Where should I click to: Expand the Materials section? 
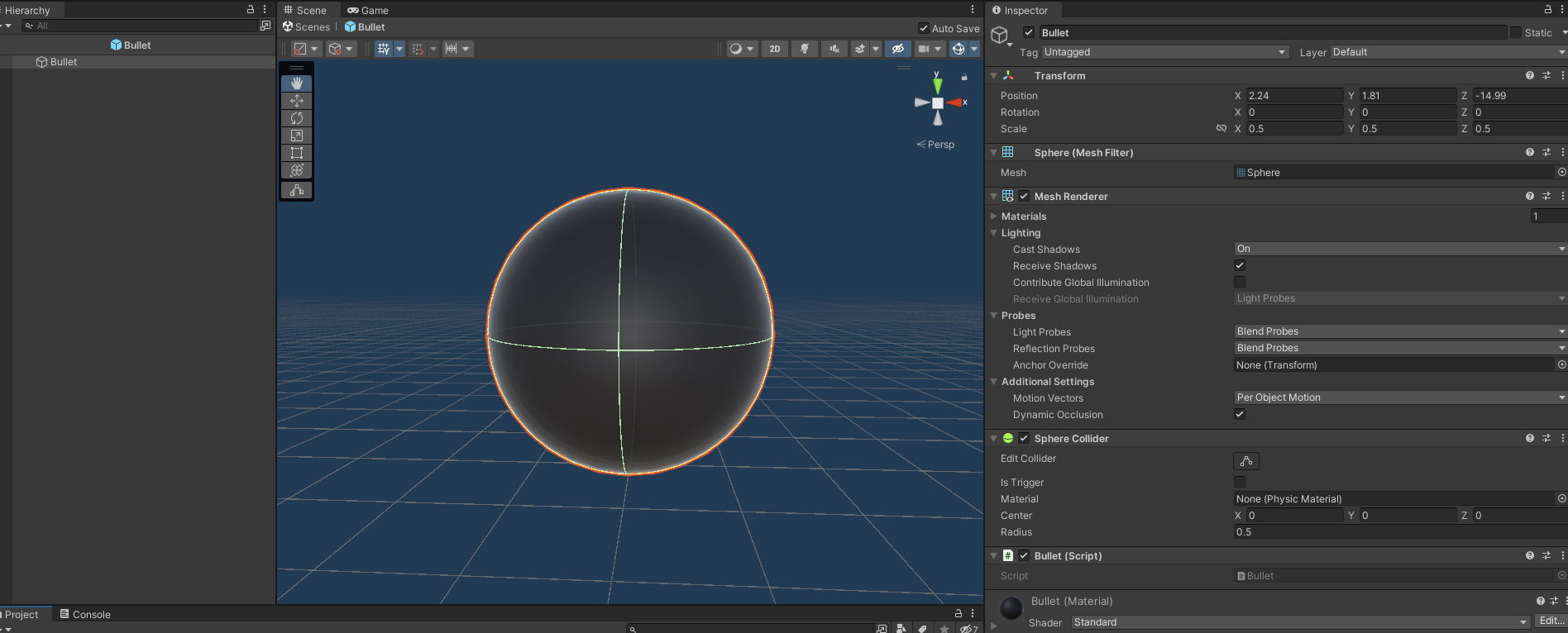coord(994,216)
